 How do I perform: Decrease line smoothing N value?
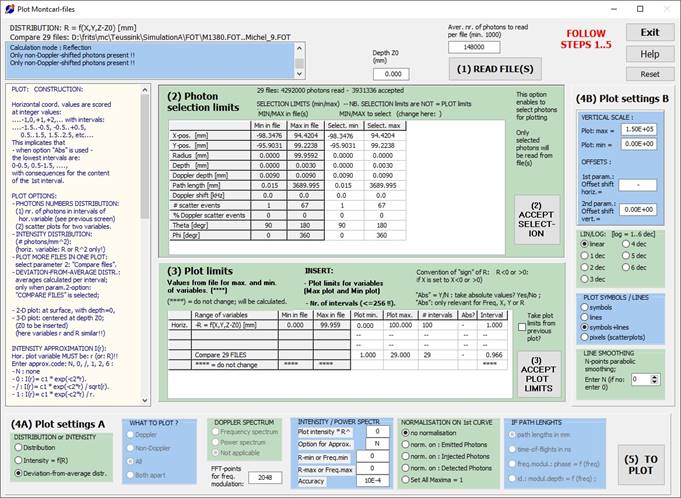[x=655, y=382]
